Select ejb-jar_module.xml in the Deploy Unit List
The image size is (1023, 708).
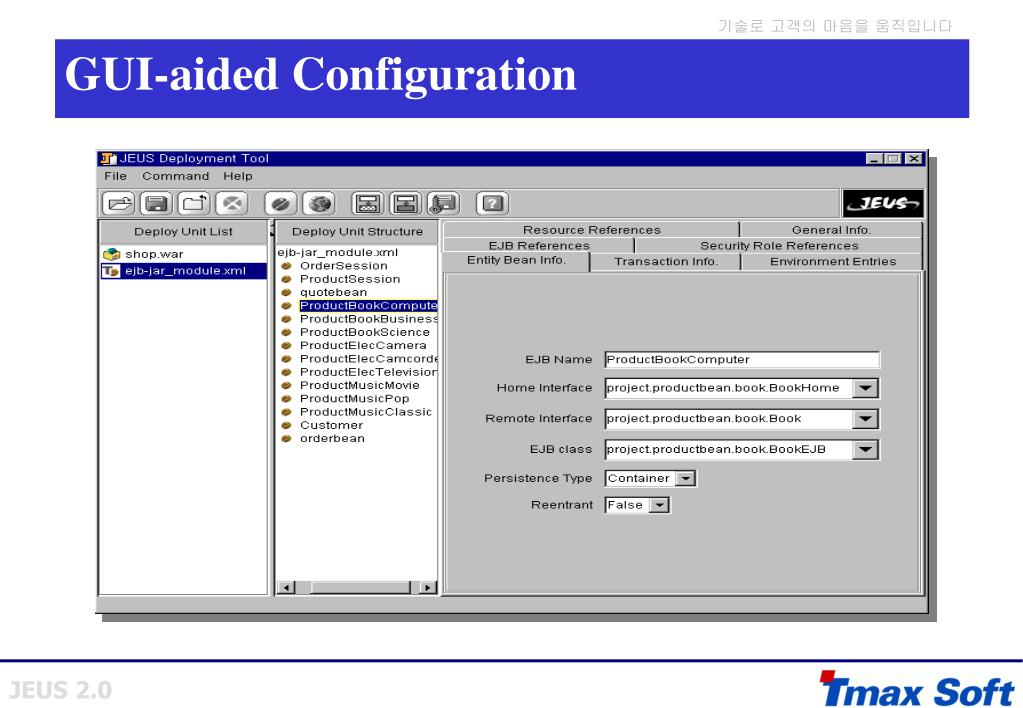click(184, 271)
